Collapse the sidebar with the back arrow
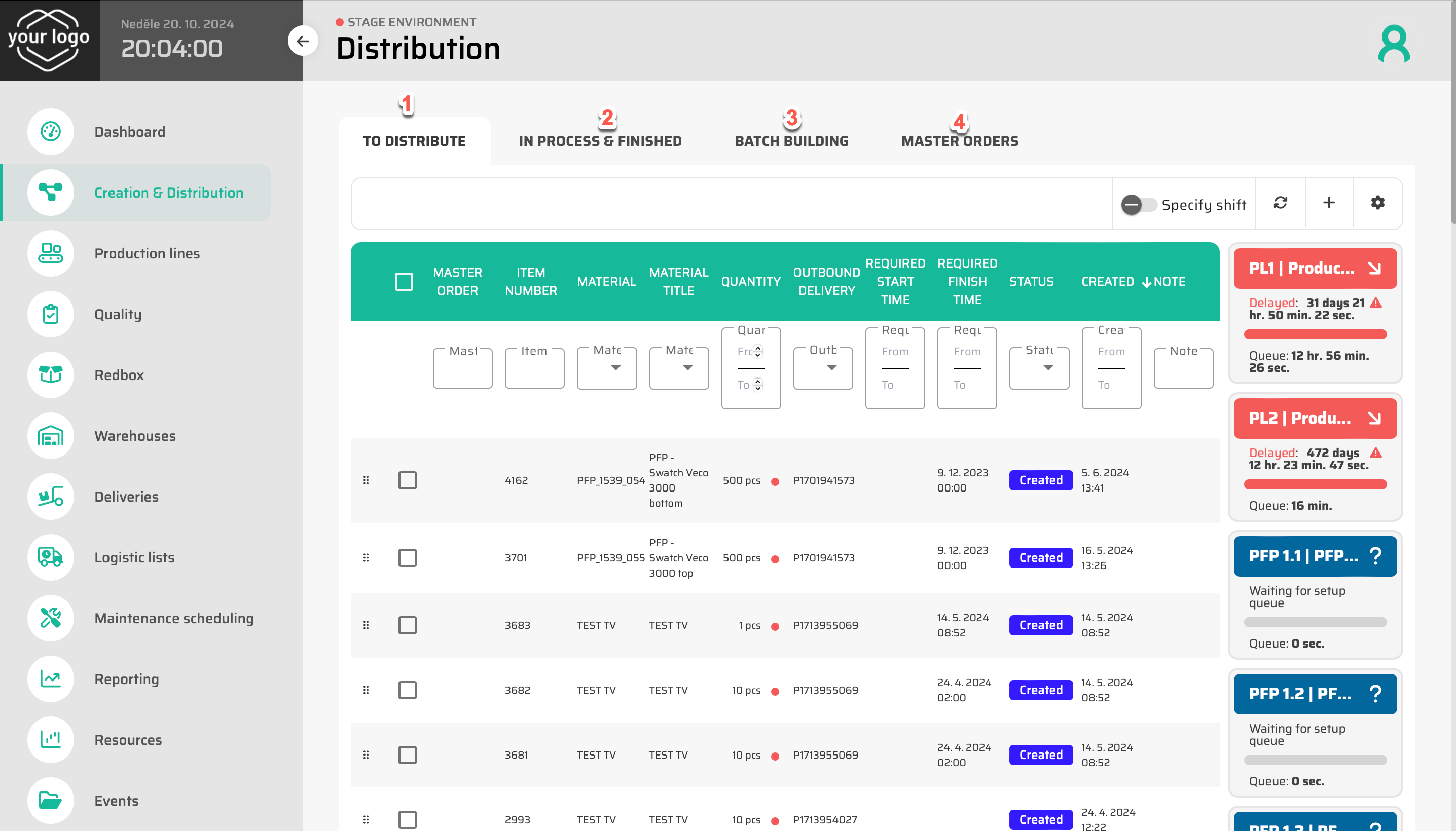The width and height of the screenshot is (1456, 831). 303,41
